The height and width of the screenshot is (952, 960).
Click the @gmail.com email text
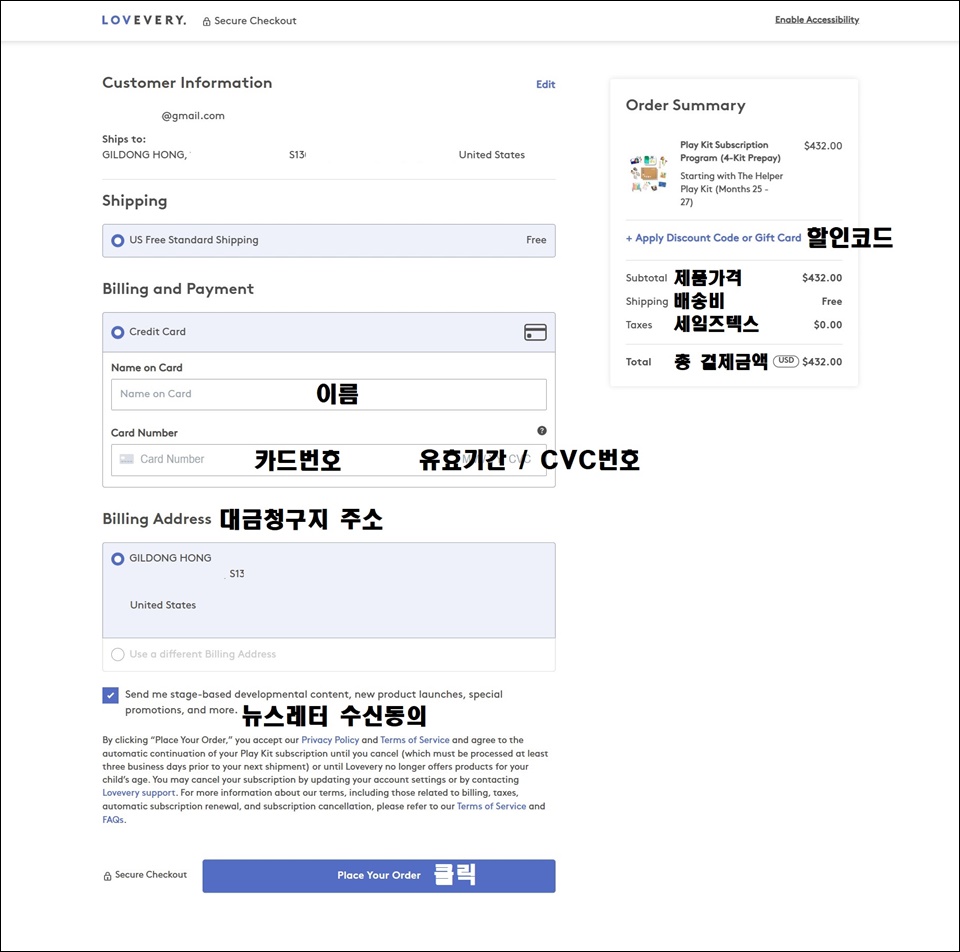pyautogui.click(x=193, y=116)
